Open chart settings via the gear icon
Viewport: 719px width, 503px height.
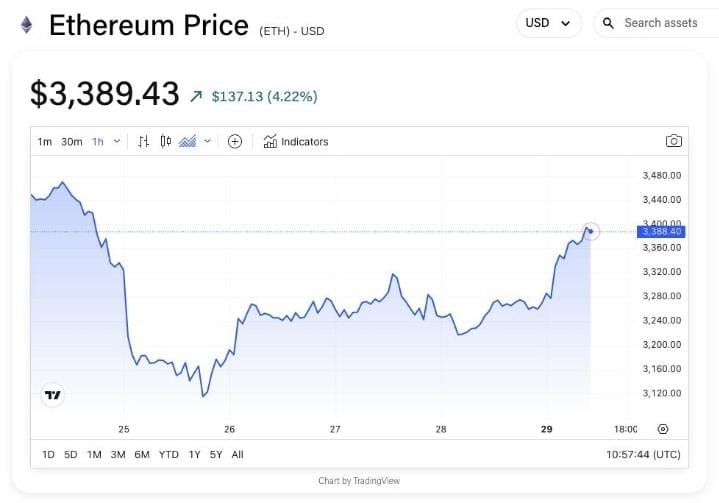[x=663, y=429]
